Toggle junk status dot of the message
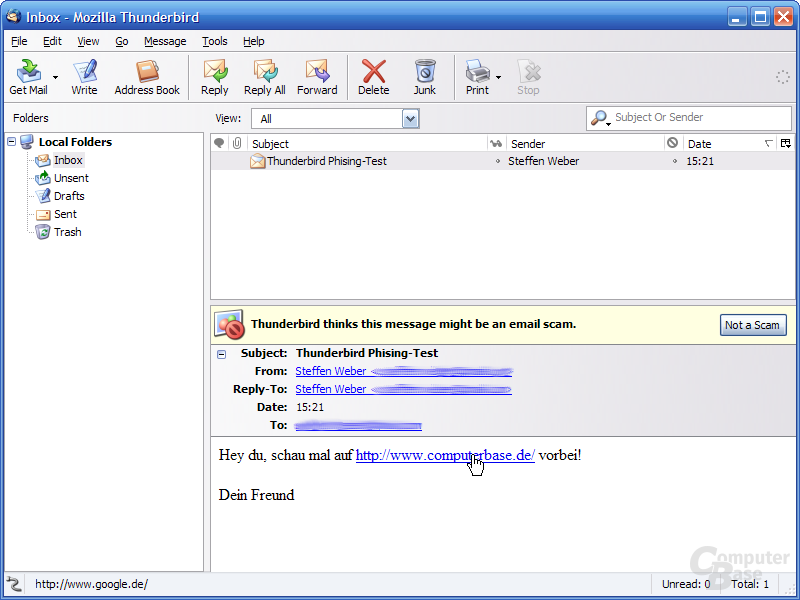 674,161
